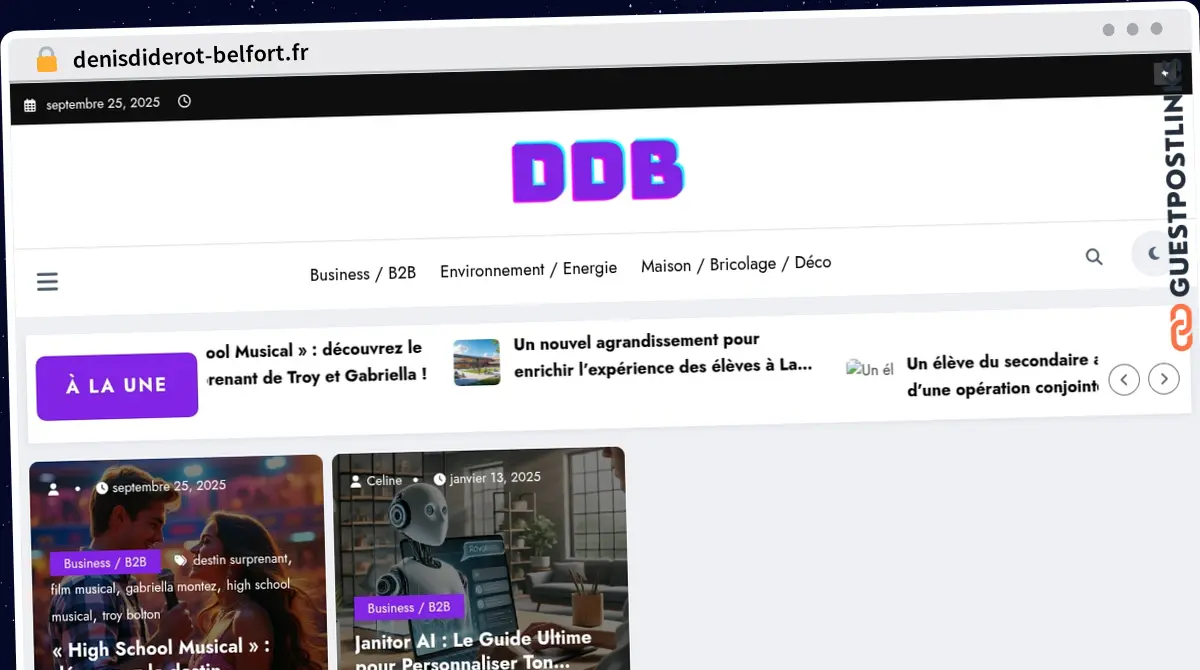Click the author icon on first card

(x=54, y=489)
